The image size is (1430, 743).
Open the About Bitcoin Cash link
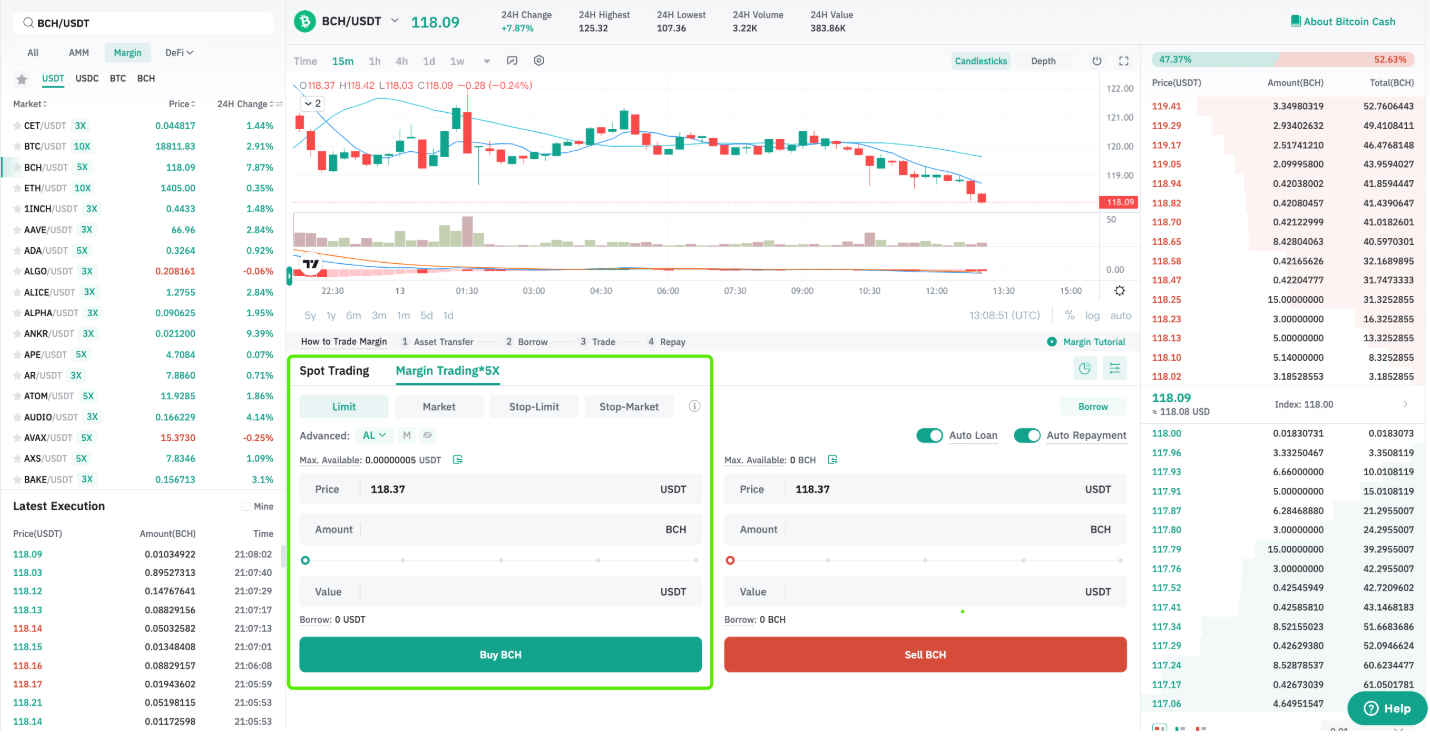tap(1349, 21)
